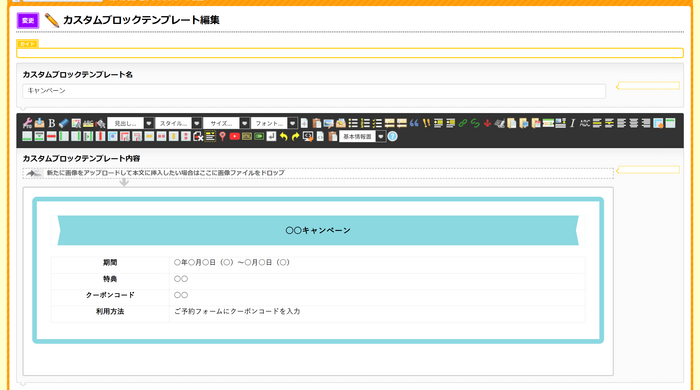Screen dimensions: 700x390
Task: Click the yellow ガイド tab label
Action: click(27, 44)
